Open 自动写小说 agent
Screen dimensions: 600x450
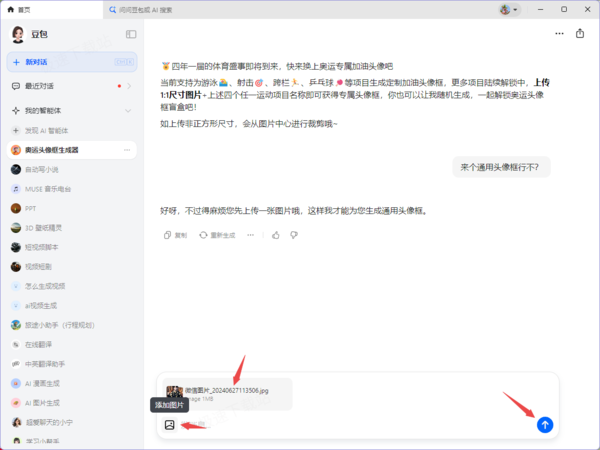pyautogui.click(x=72, y=170)
